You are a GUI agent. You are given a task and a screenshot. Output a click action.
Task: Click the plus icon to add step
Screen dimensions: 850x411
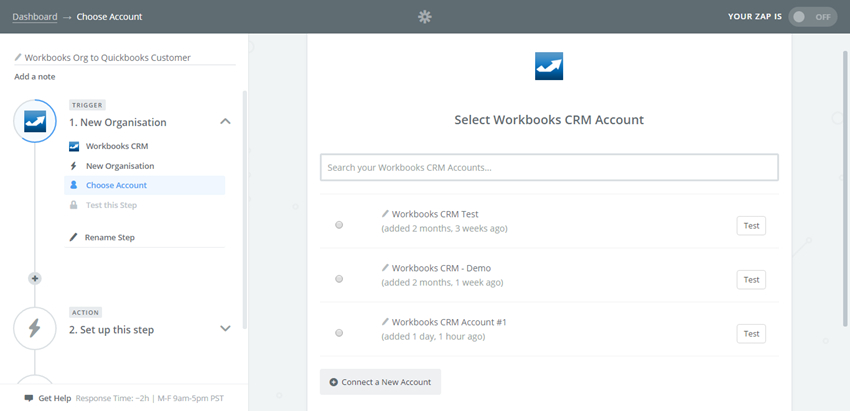[35, 278]
